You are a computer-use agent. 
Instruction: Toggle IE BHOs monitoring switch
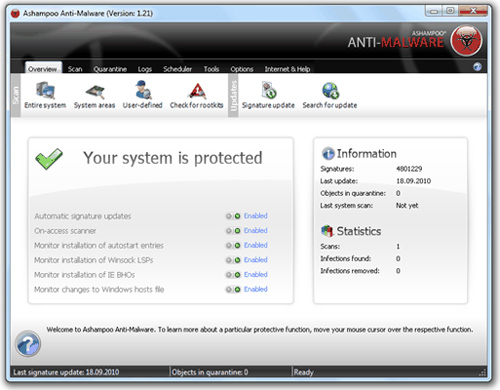233,275
